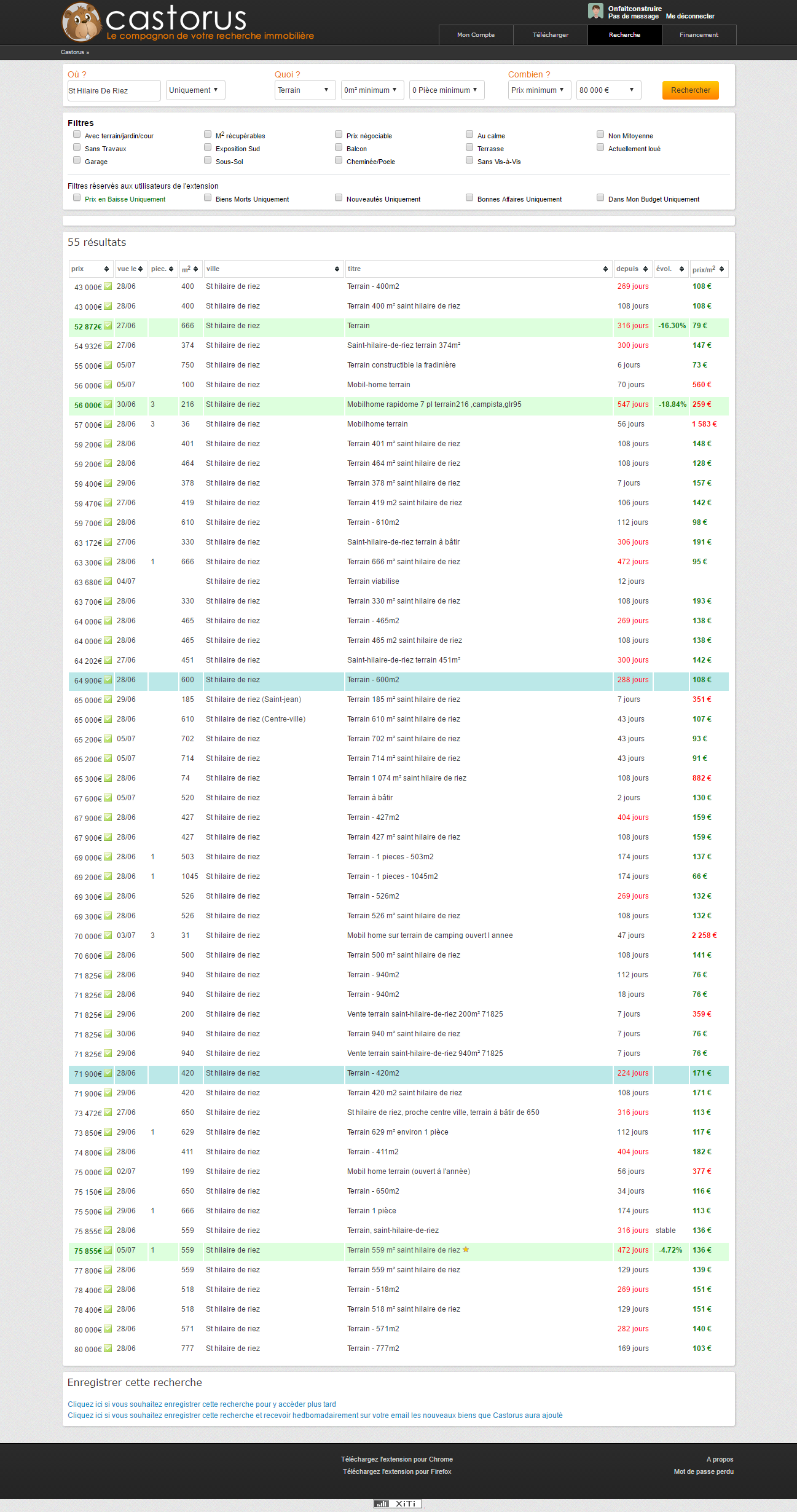Open the Mon Compte tab

click(476, 35)
